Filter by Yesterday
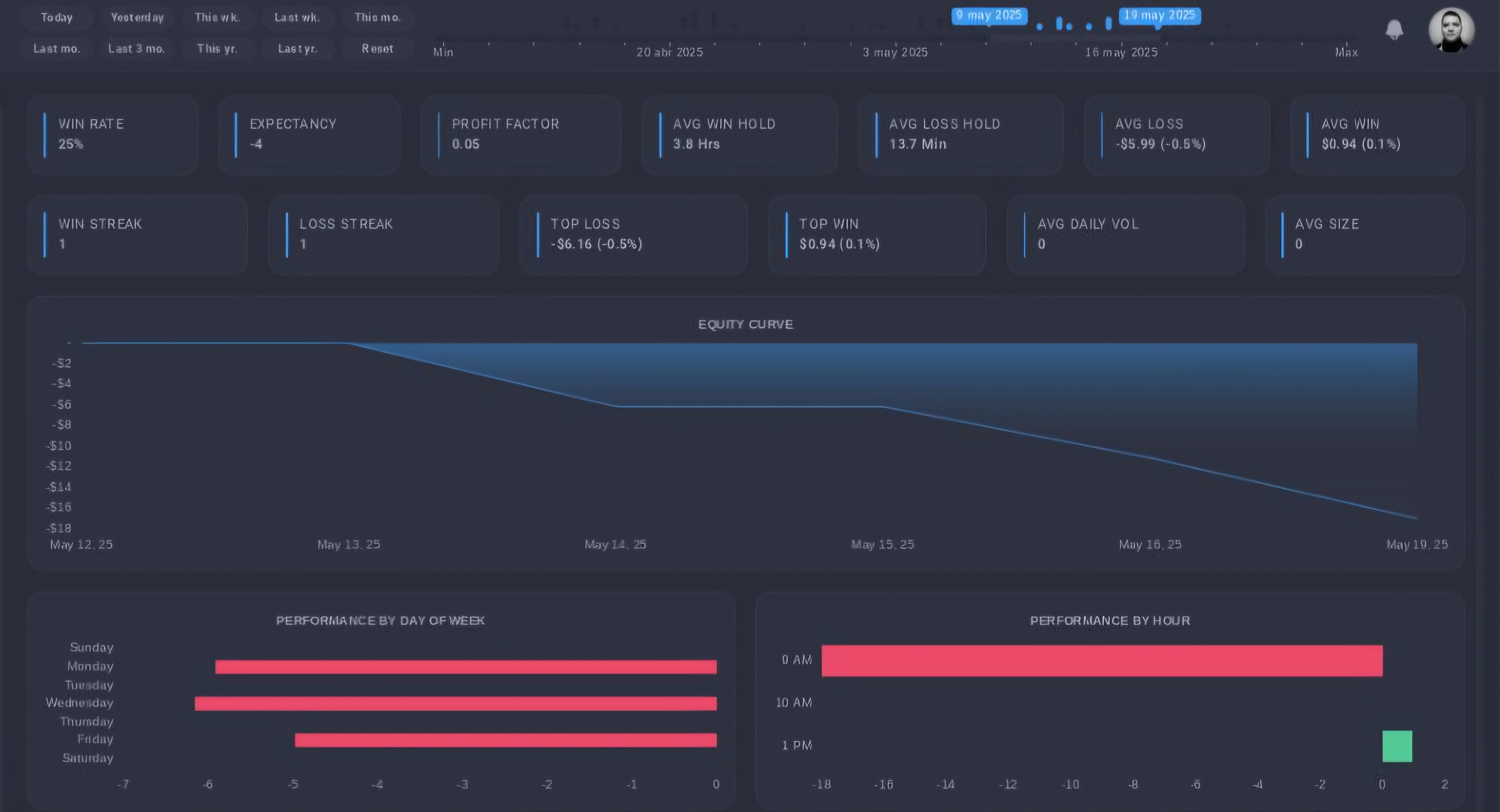 (137, 17)
